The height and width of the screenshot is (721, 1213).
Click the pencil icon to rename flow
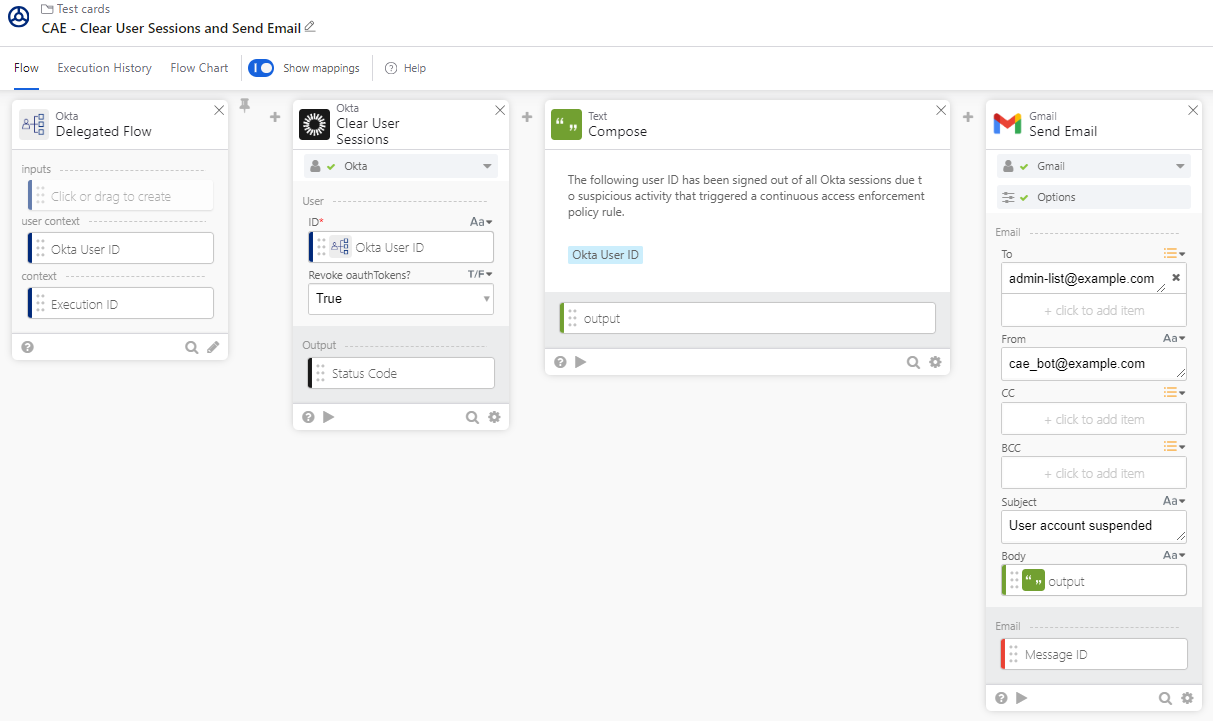(310, 27)
